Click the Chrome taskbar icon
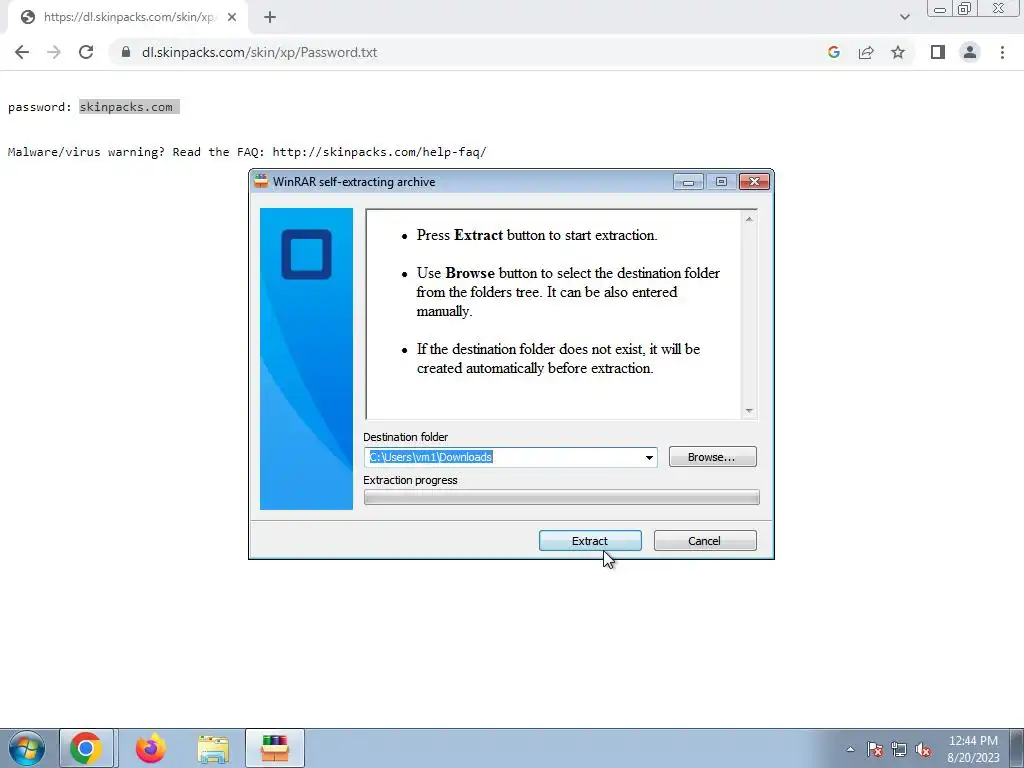The height and width of the screenshot is (768, 1024). point(86,748)
